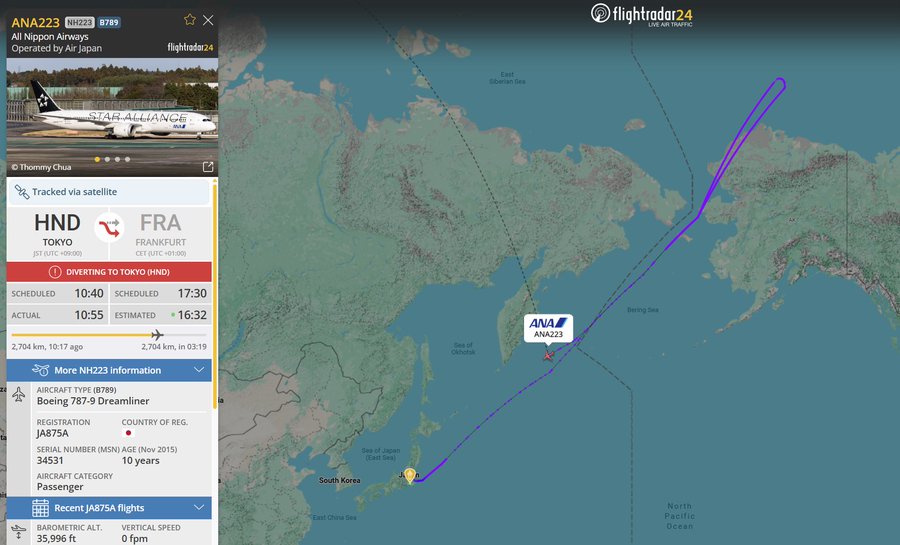The width and height of the screenshot is (900, 545).
Task: Click the route icon between HND and FRA
Action: 109,228
